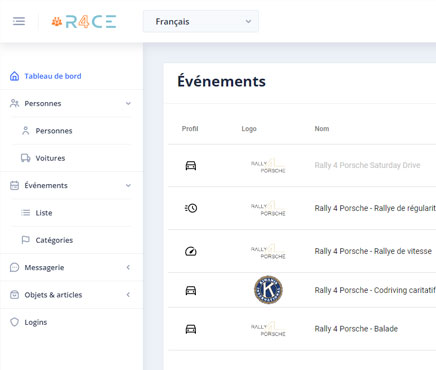Click the Objets & articles label
Screen dimensions: 436x370
(53, 295)
